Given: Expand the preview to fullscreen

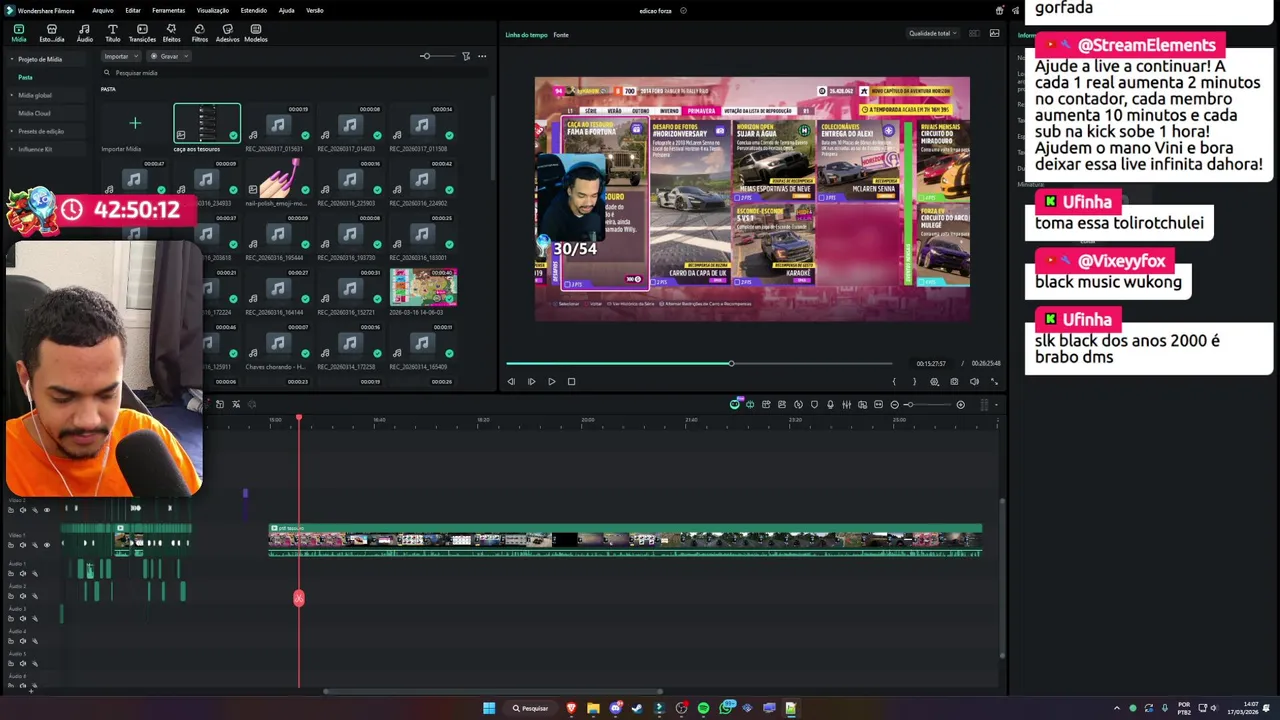Looking at the screenshot, I should point(994,381).
